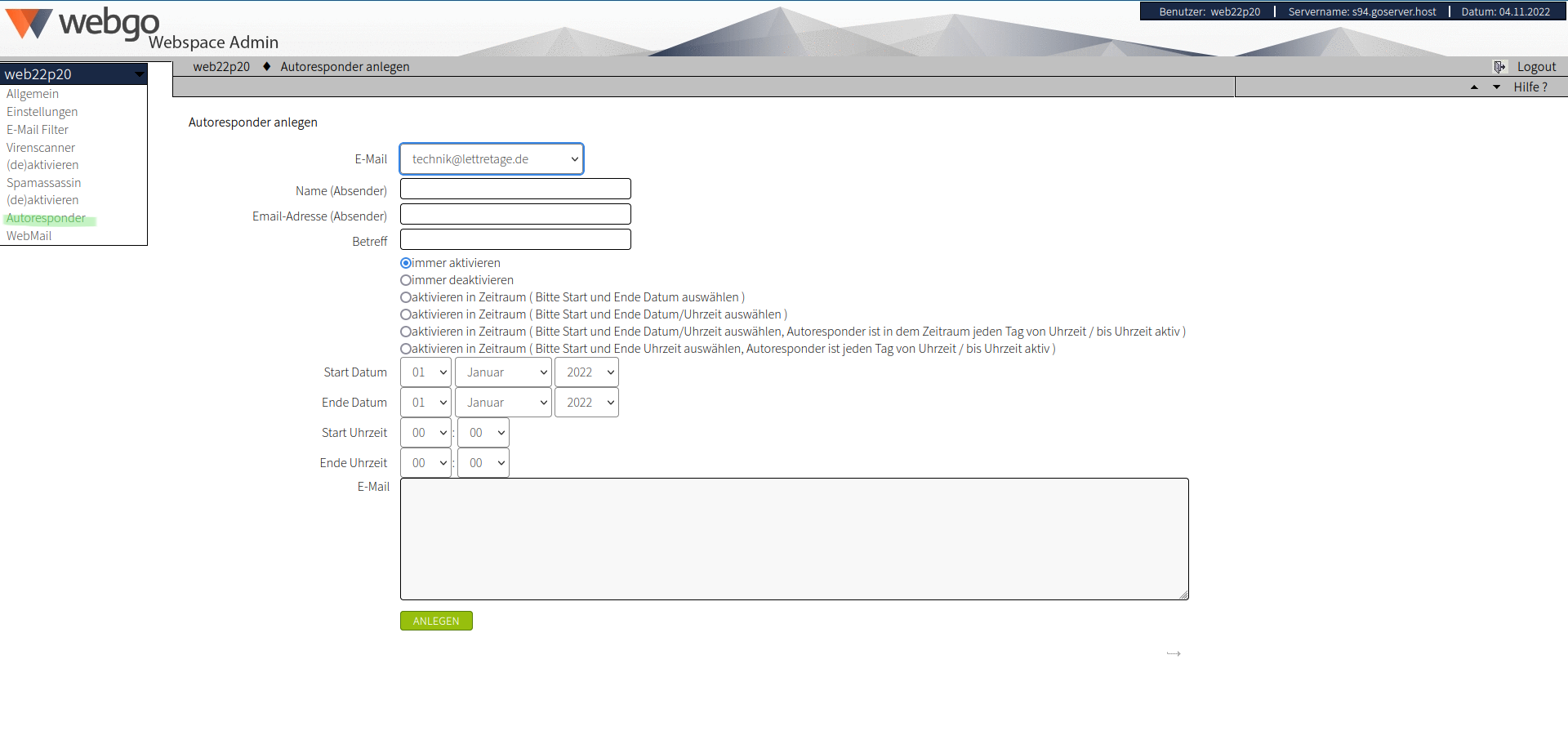1568x753 pixels.
Task: Click the up arrow beside Hilfe
Action: 1474,87
